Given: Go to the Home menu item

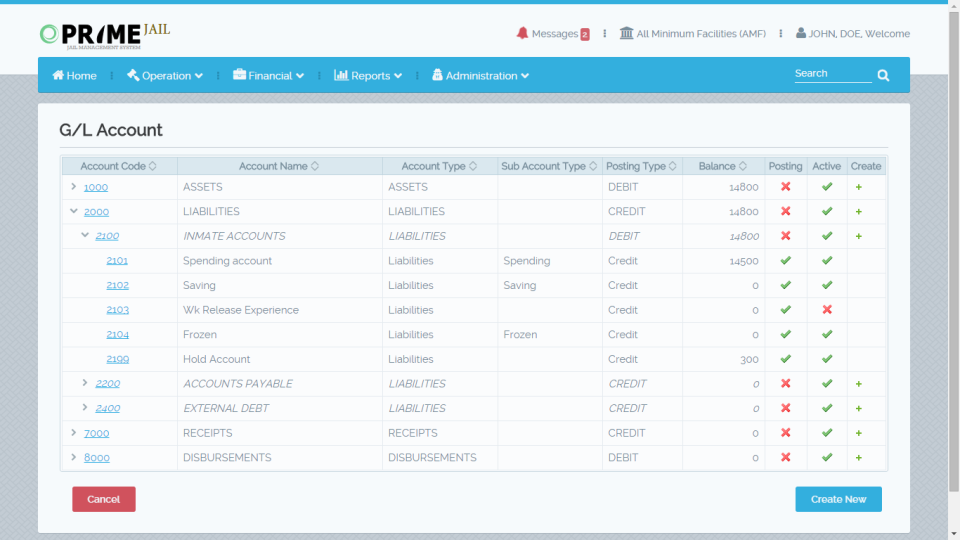Looking at the screenshot, I should [x=74, y=75].
